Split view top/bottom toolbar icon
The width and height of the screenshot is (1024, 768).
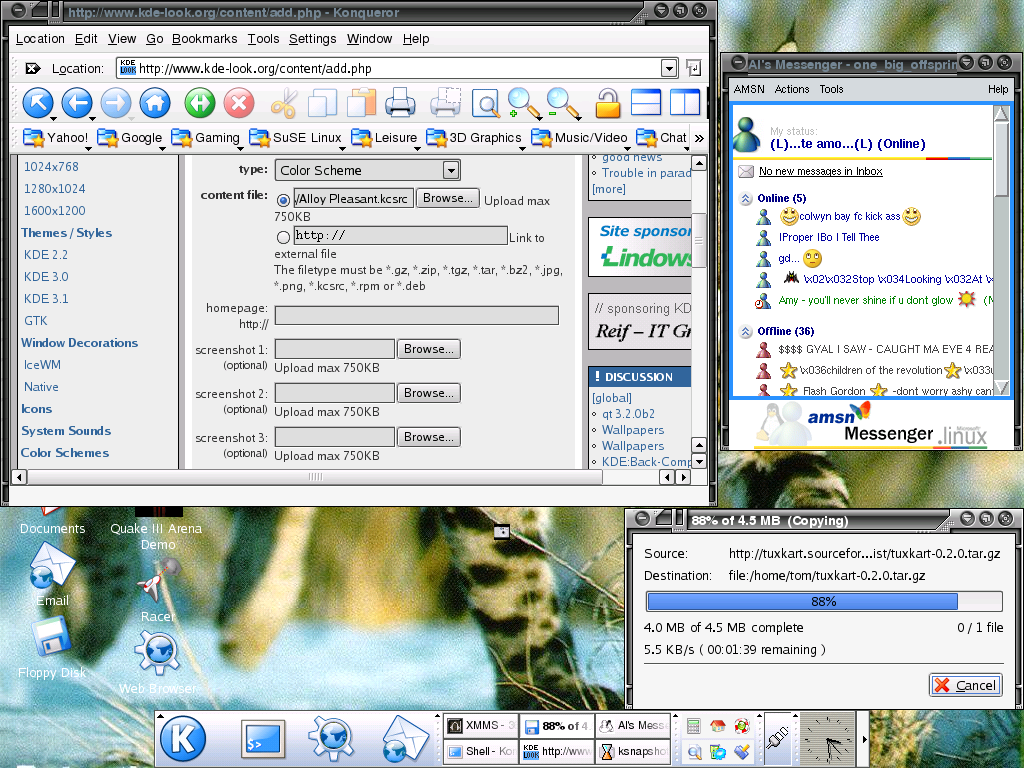coord(646,103)
